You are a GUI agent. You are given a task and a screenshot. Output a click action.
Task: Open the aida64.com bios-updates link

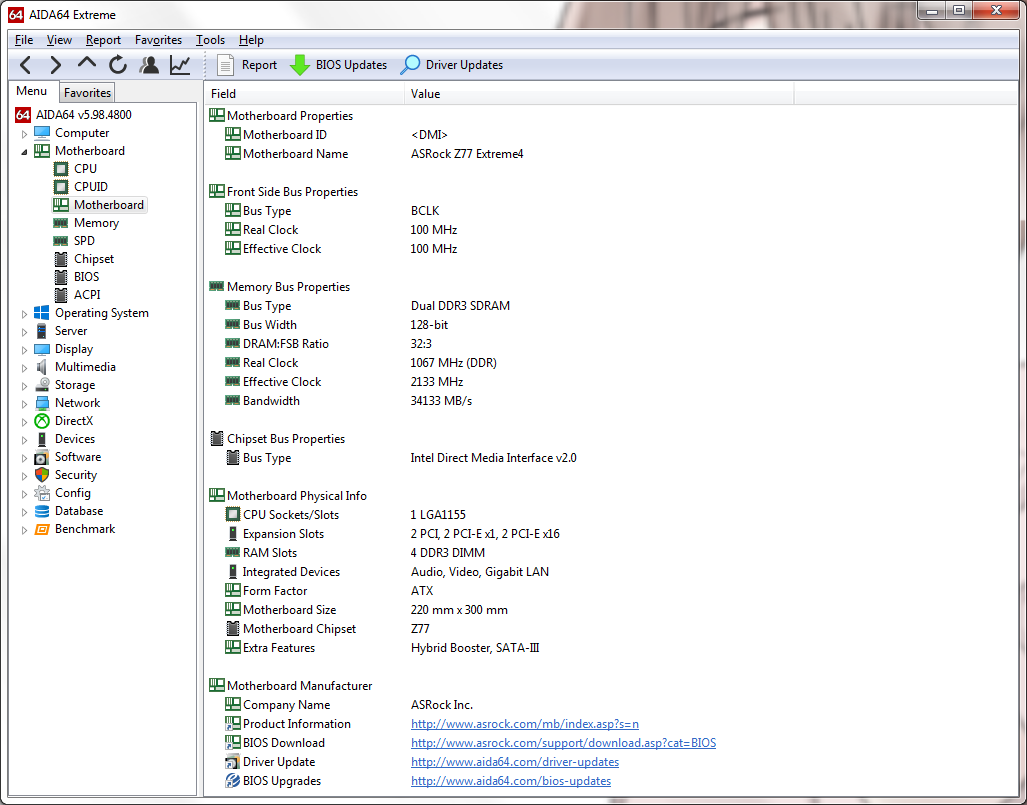point(511,781)
